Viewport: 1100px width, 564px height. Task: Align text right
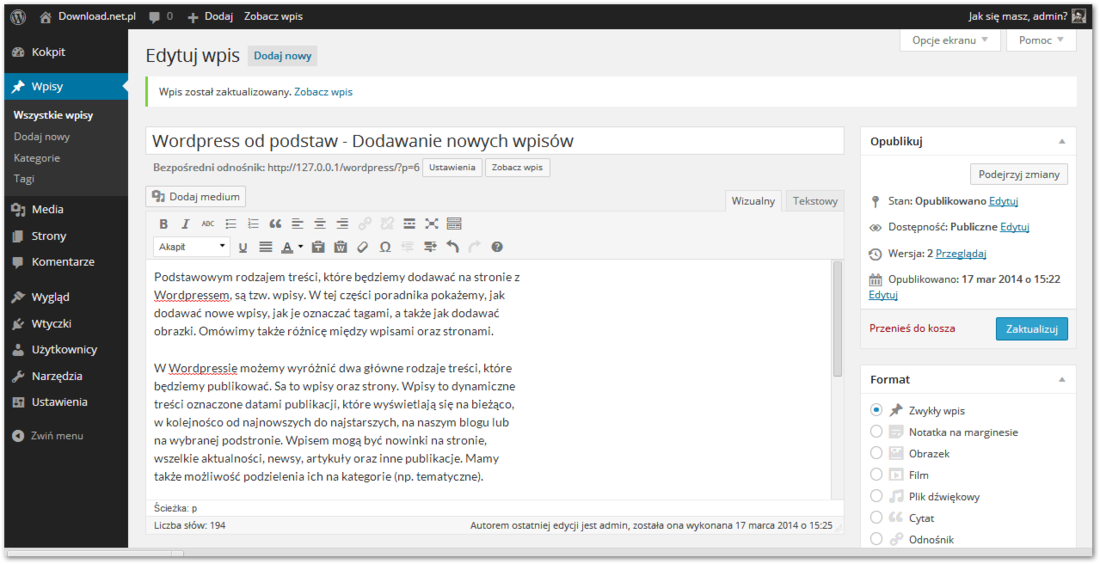pos(342,224)
